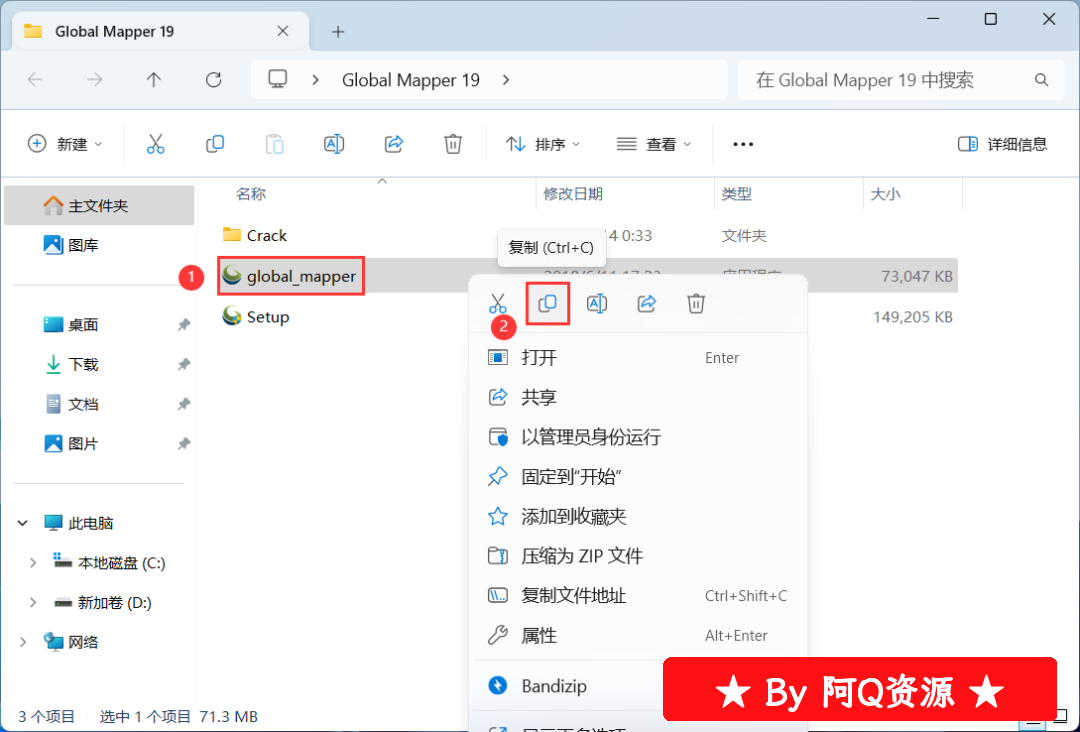Image resolution: width=1080 pixels, height=732 pixels.
Task: Add a new tab with the plus button
Action: (x=338, y=32)
